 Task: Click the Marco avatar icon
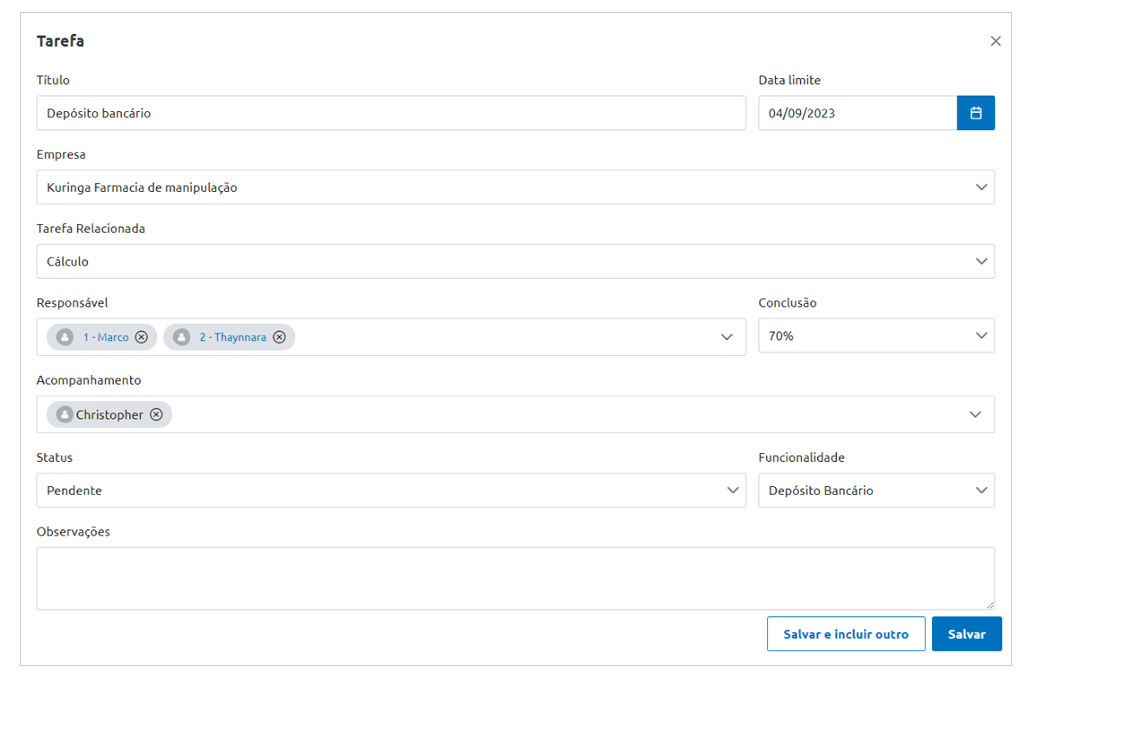pyautogui.click(x=65, y=337)
